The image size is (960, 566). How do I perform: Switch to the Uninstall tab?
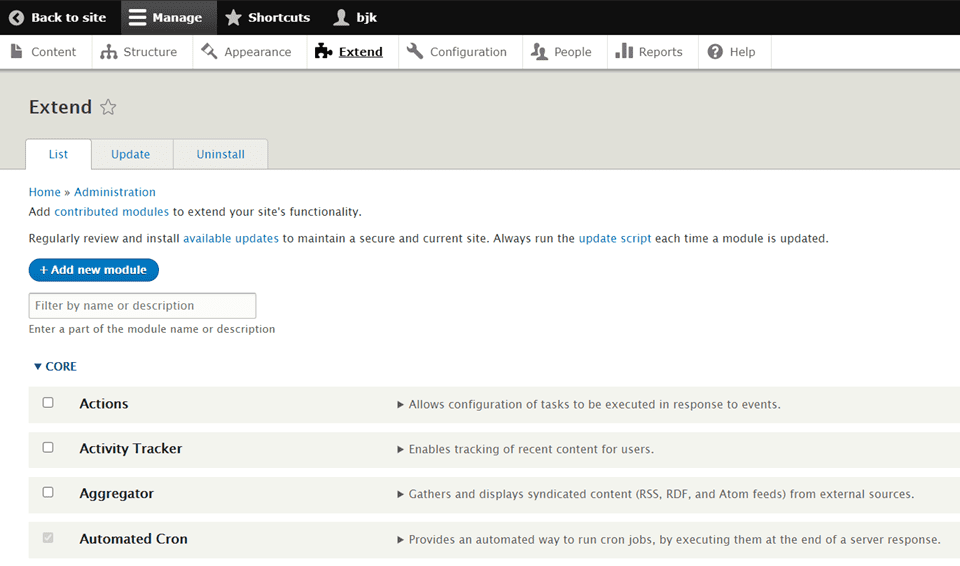(220, 154)
